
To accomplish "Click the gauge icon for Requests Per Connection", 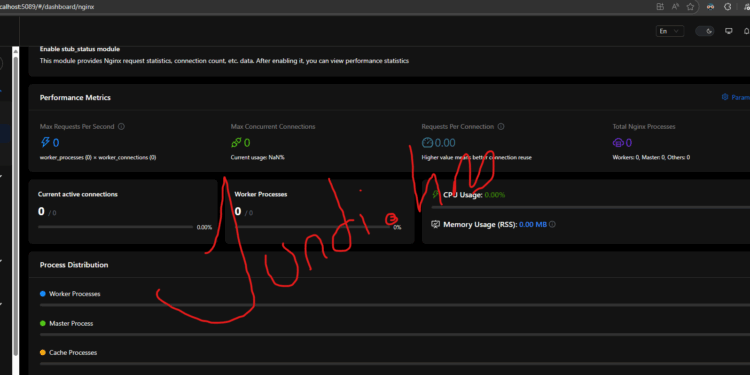I will [427, 143].
